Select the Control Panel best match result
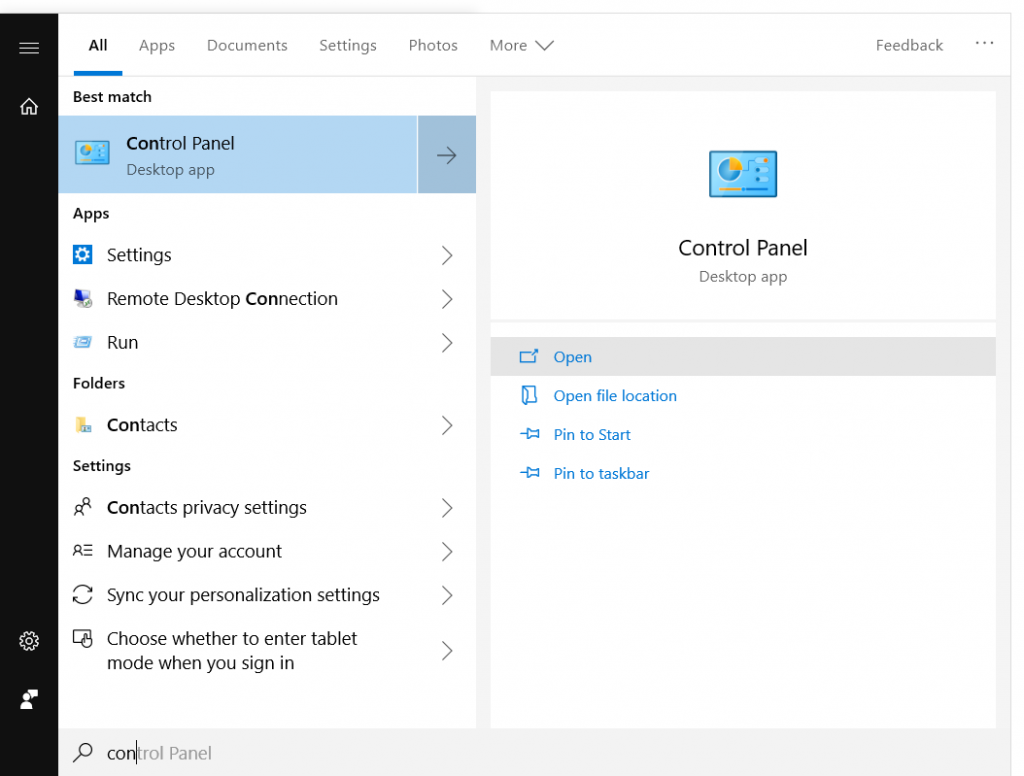The height and width of the screenshot is (776, 1024). [238, 155]
